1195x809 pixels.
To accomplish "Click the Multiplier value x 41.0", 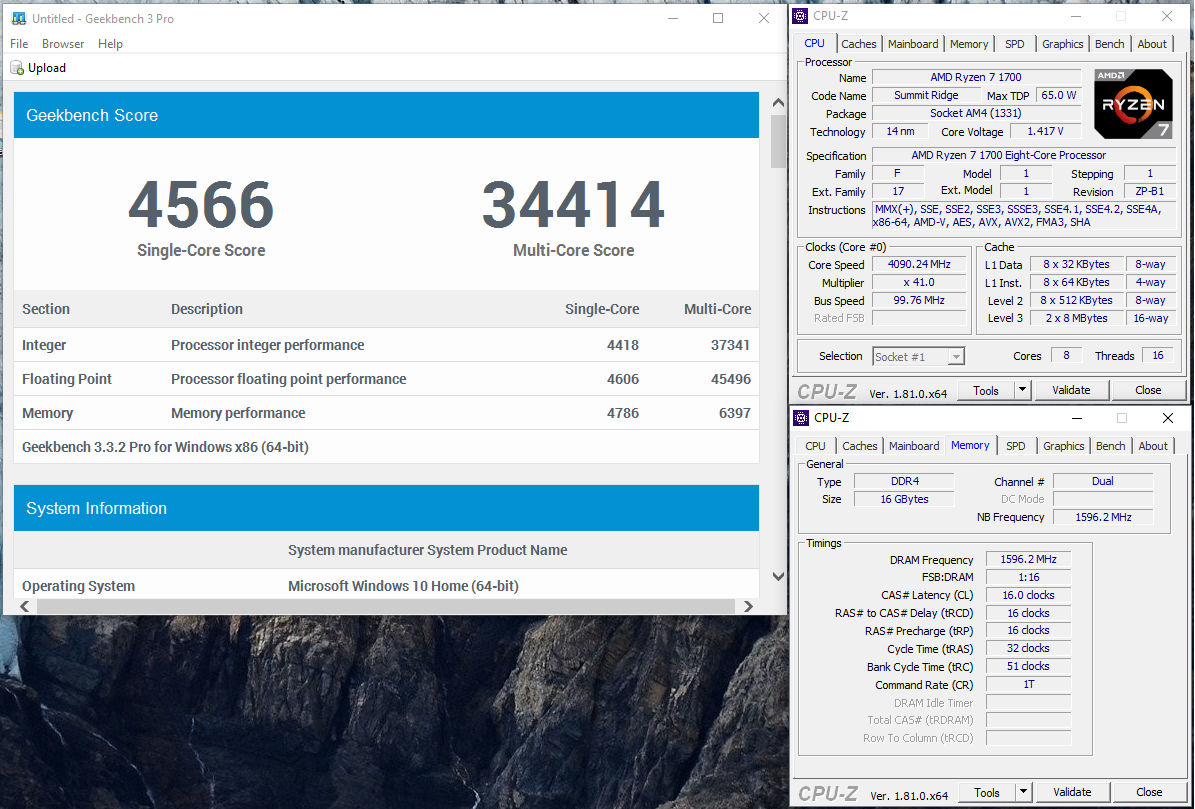I will pos(918,283).
